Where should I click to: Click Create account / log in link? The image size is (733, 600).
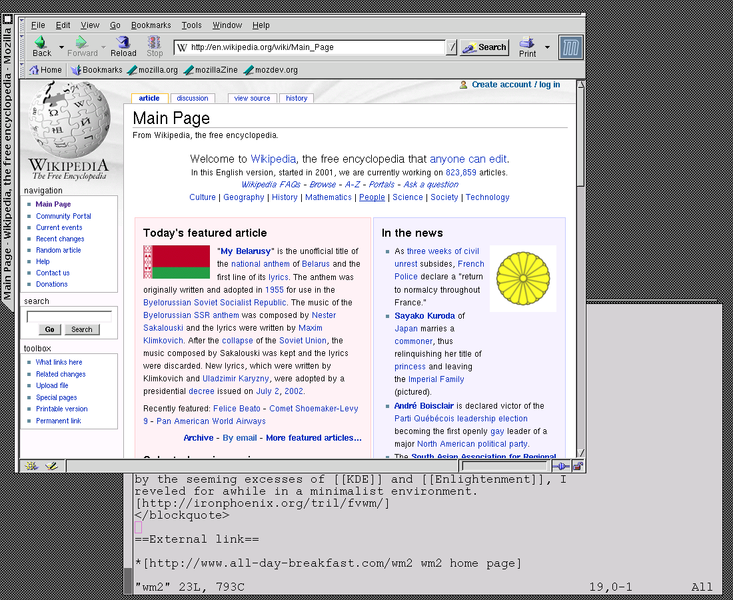516,85
